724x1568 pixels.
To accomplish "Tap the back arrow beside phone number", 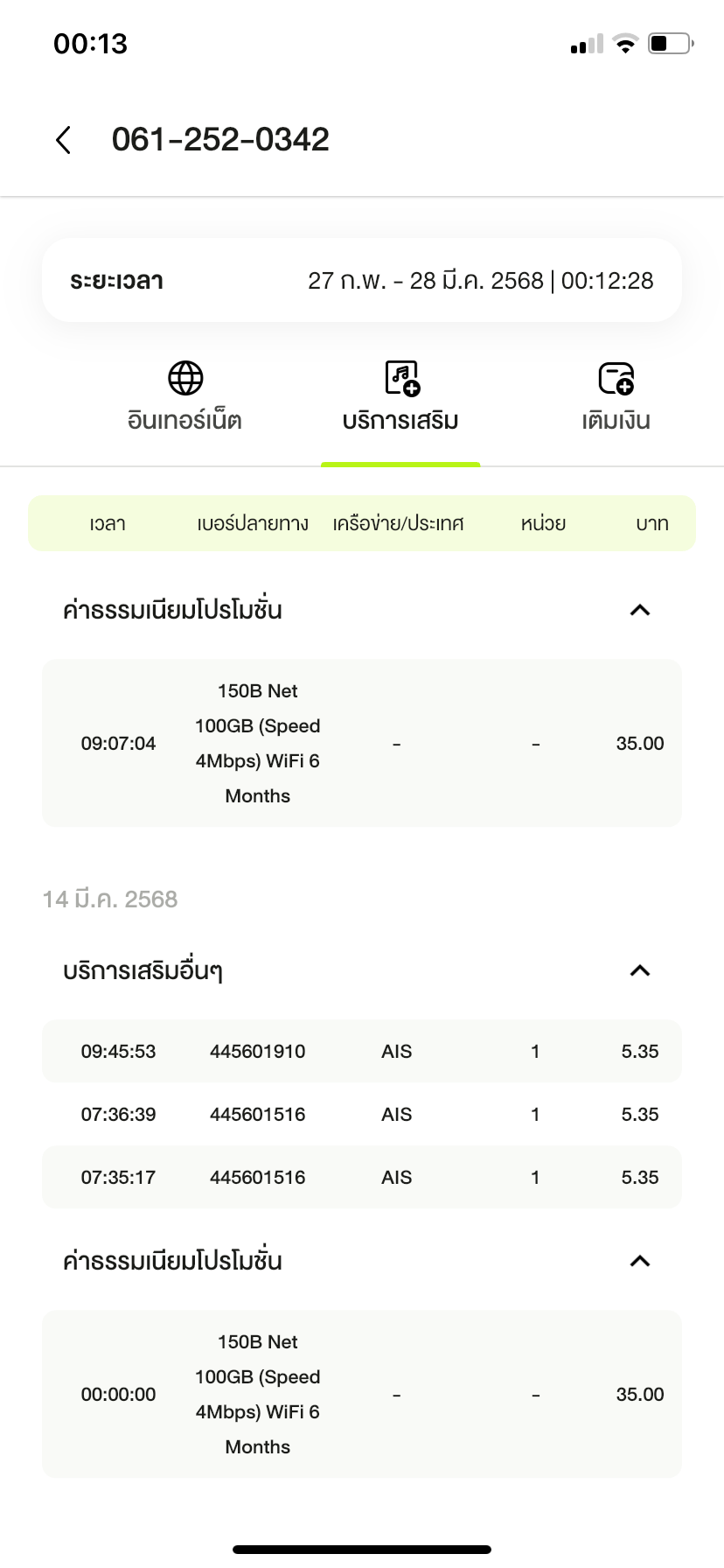I will (63, 140).
